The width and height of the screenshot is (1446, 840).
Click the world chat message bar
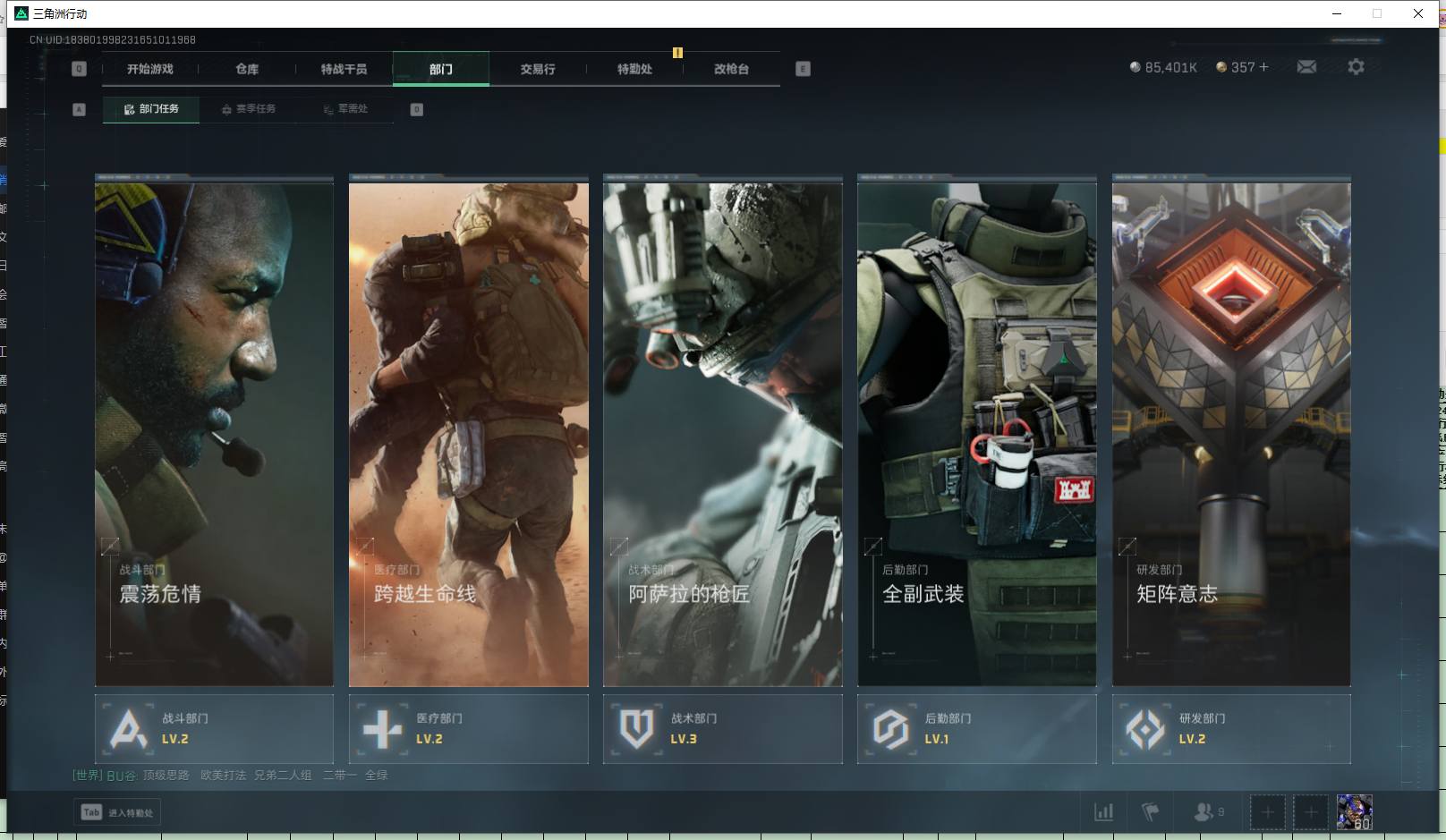point(231,776)
